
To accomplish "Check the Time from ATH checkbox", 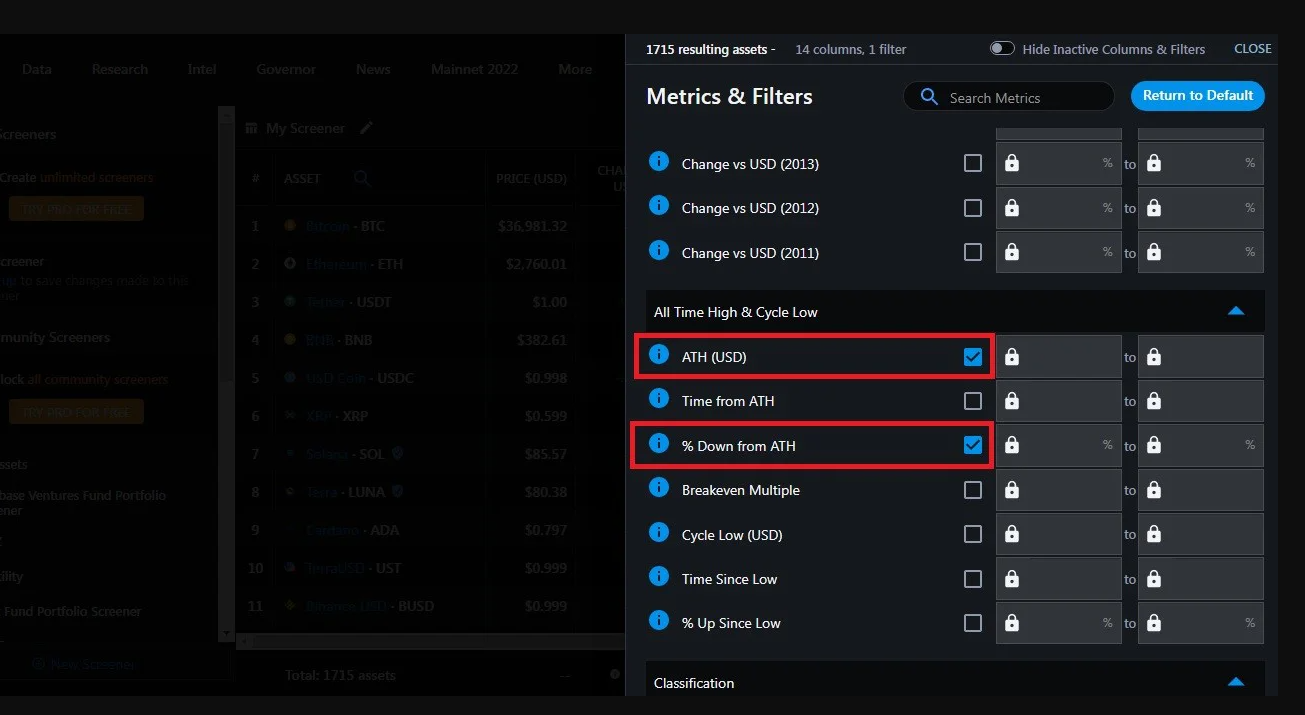I will [973, 401].
